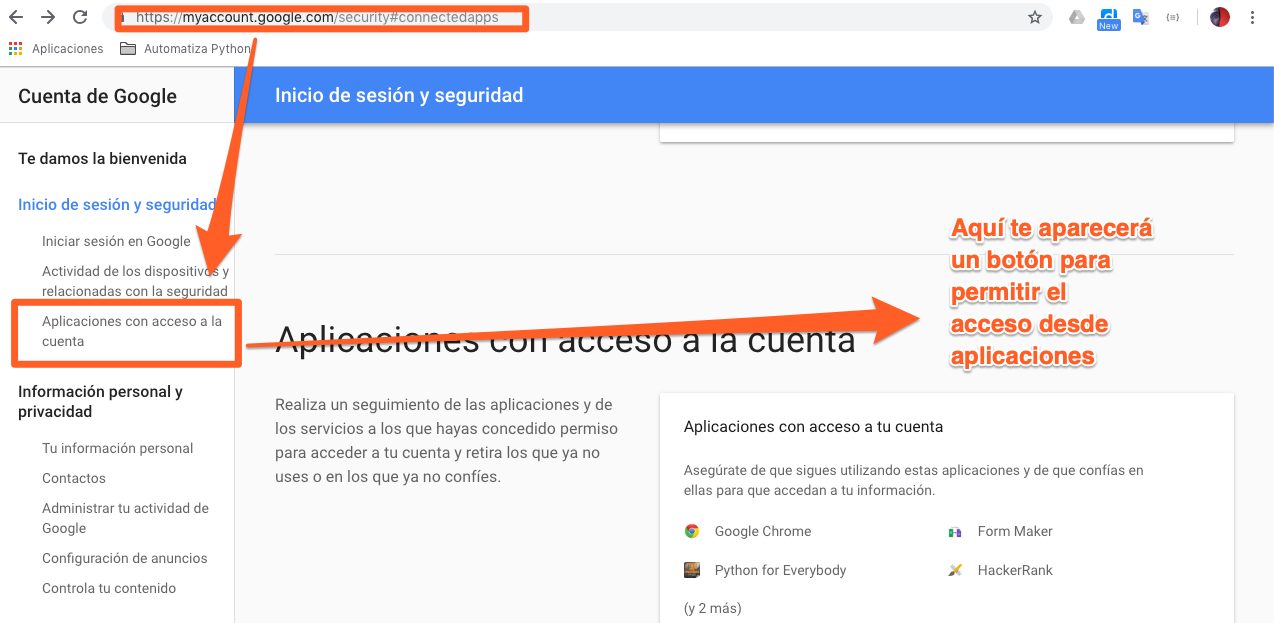Click the curly-braces extension icon
The height and width of the screenshot is (623, 1274).
tap(1173, 18)
